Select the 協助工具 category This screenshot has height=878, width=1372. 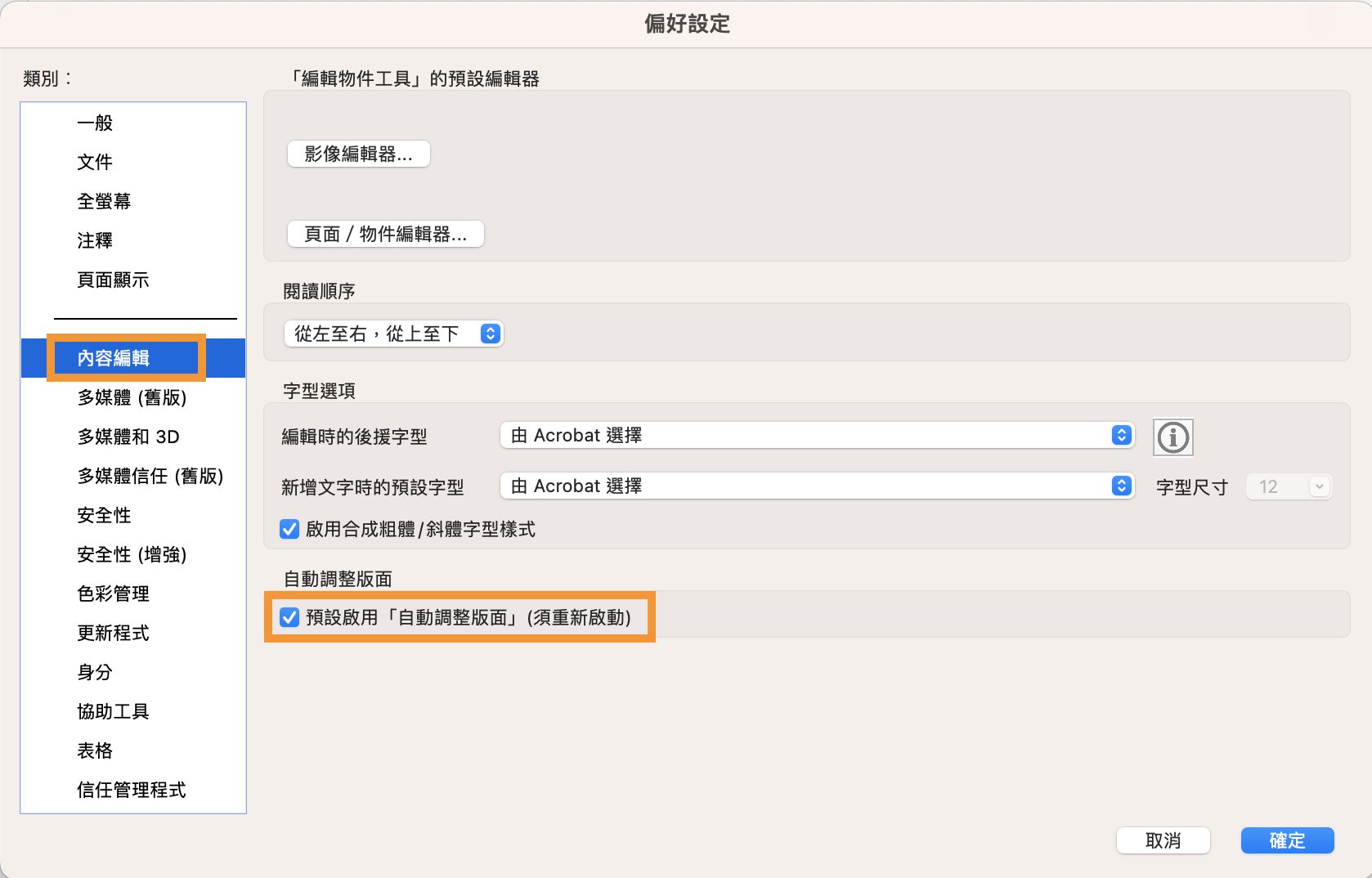[113, 711]
